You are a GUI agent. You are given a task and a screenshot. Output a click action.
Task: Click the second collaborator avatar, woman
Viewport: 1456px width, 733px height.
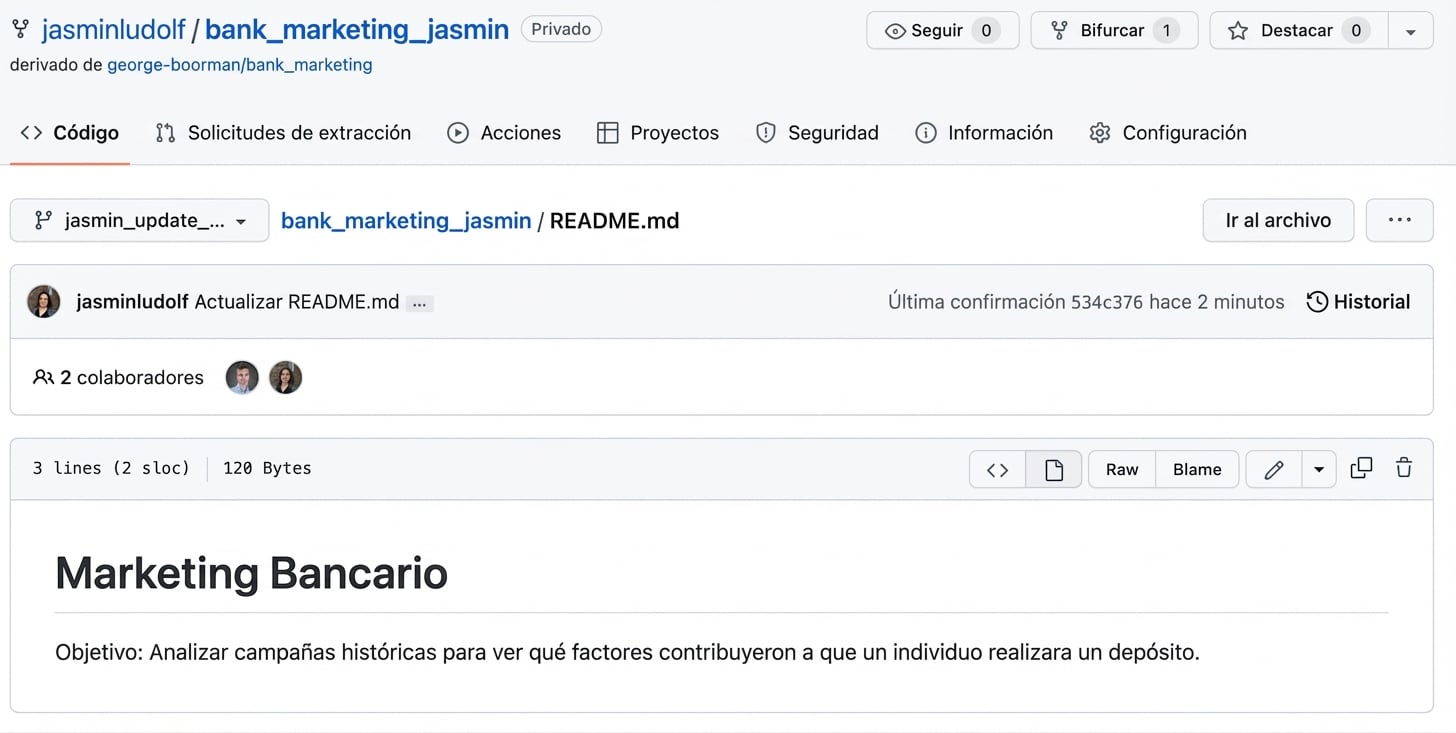pyautogui.click(x=285, y=377)
